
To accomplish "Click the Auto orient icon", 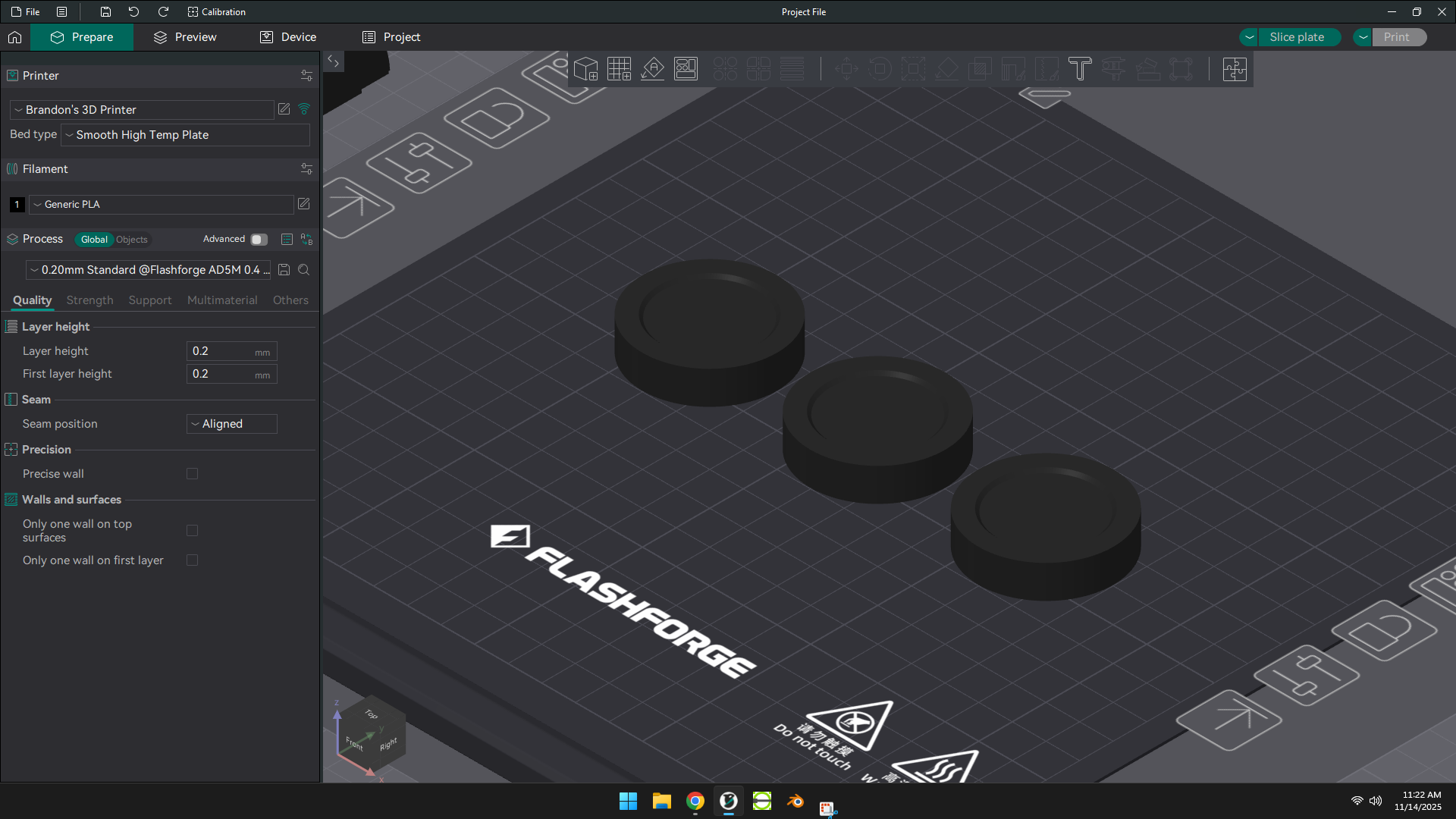I will [652, 69].
